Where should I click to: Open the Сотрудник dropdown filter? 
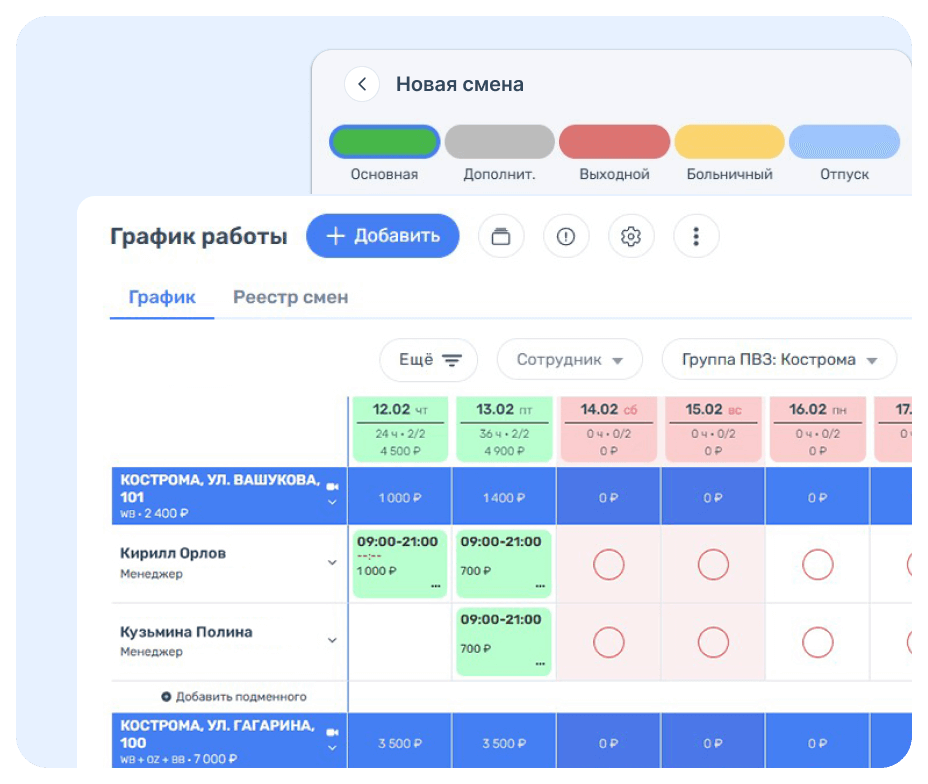pyautogui.click(x=570, y=360)
